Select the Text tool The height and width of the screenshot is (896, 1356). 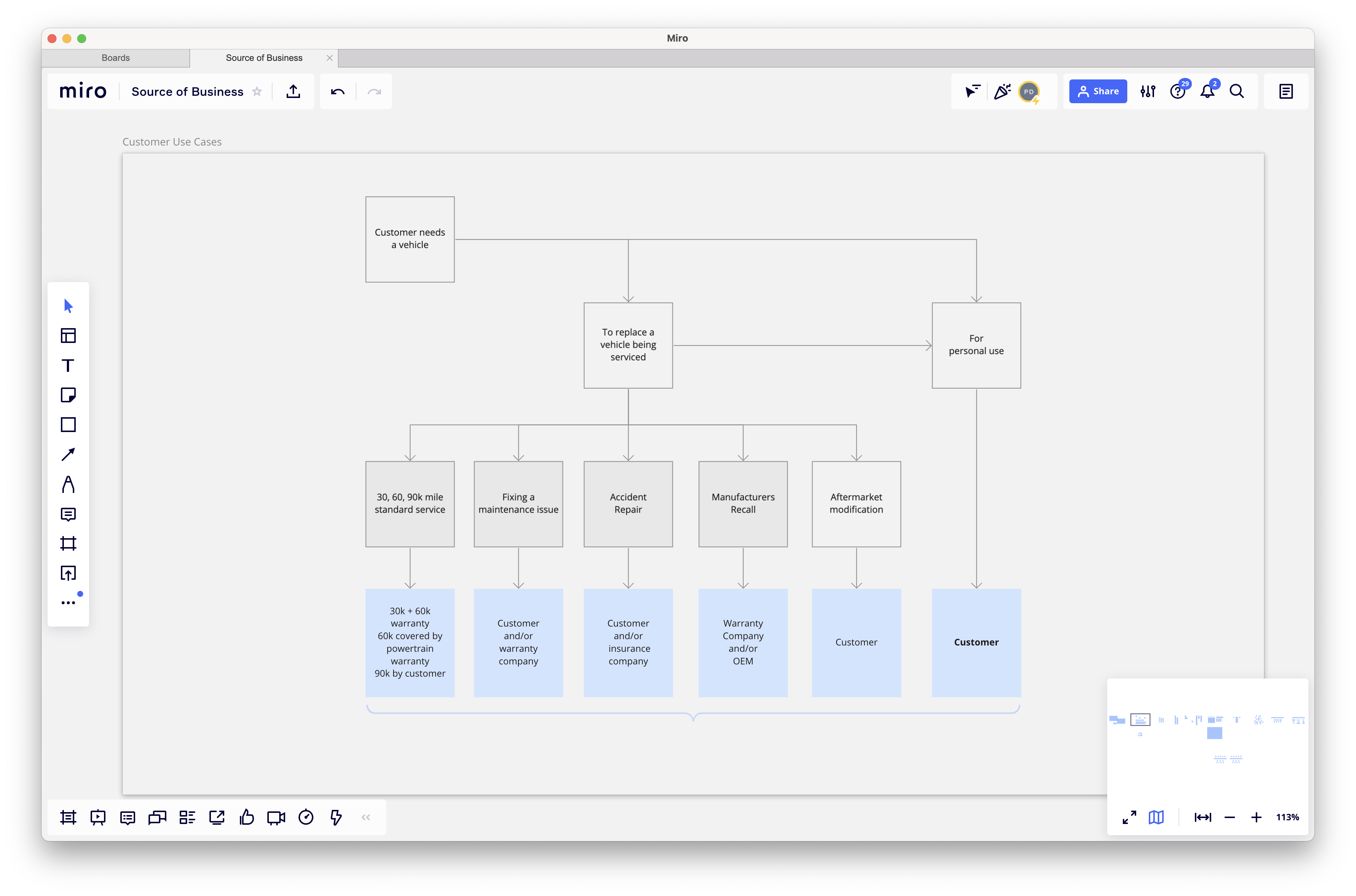coord(68,365)
